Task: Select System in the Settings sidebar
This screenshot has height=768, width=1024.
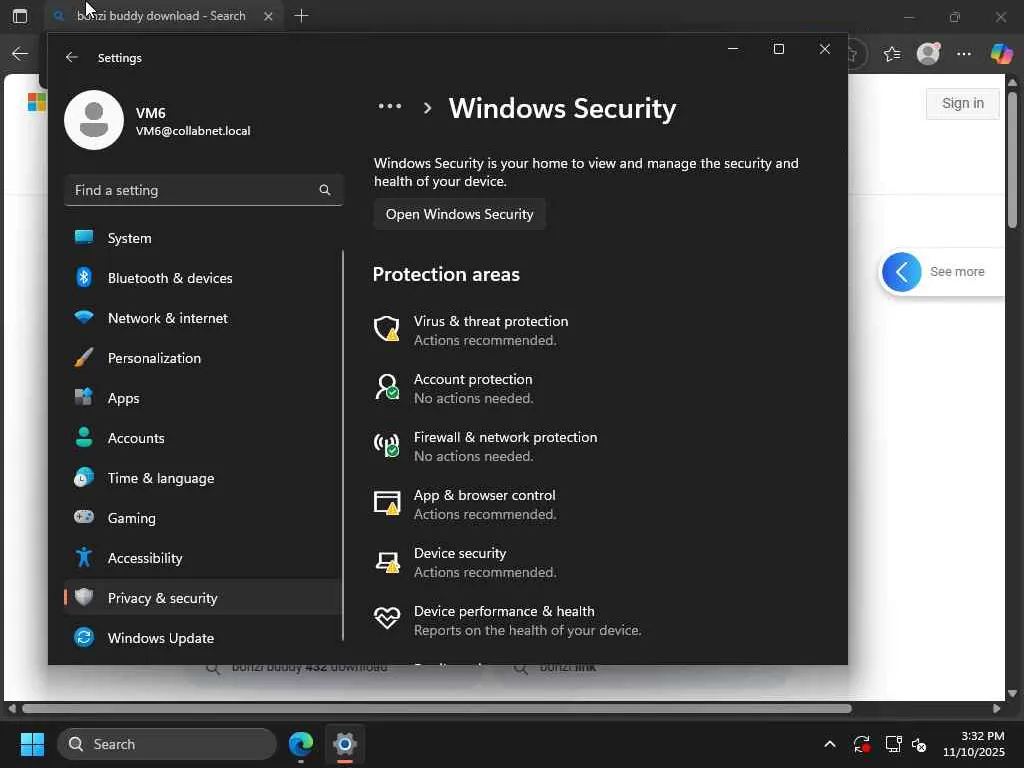Action: pos(203,238)
